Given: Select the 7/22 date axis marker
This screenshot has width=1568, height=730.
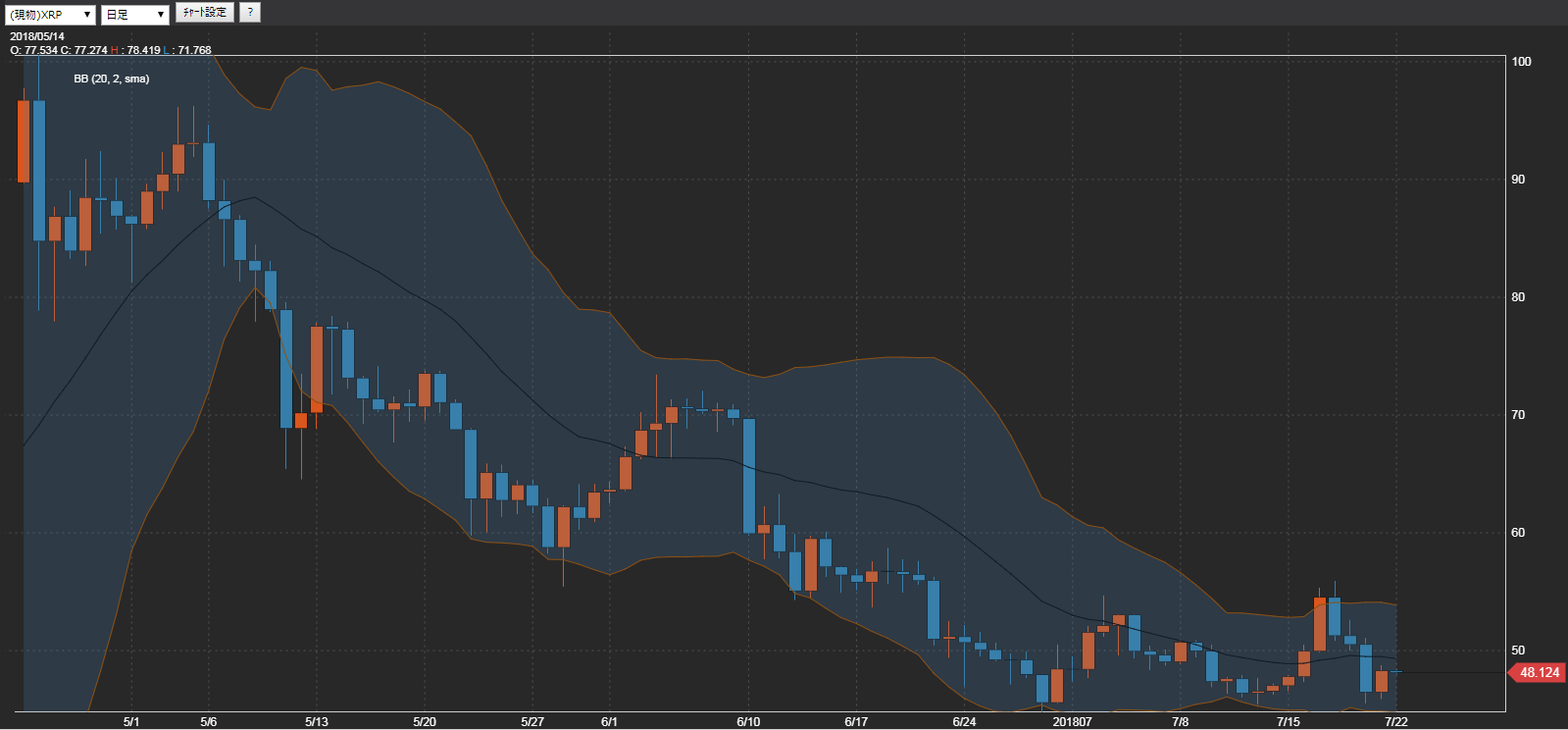Looking at the screenshot, I should point(1396,721).
